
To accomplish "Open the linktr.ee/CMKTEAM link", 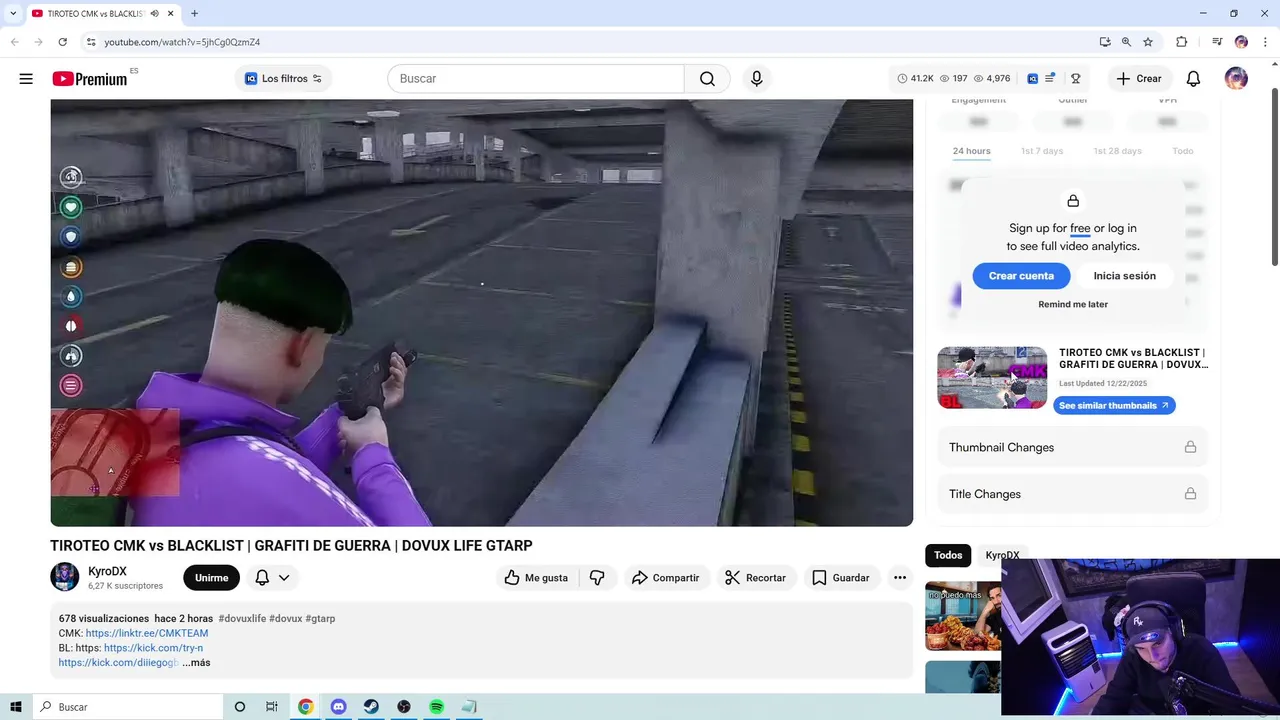I will click(147, 633).
